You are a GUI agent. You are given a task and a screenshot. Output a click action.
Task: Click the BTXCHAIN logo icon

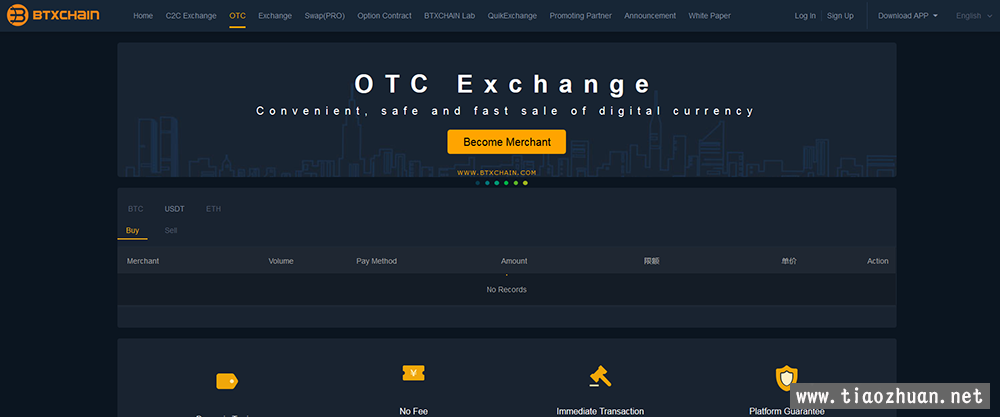pyautogui.click(x=17, y=15)
